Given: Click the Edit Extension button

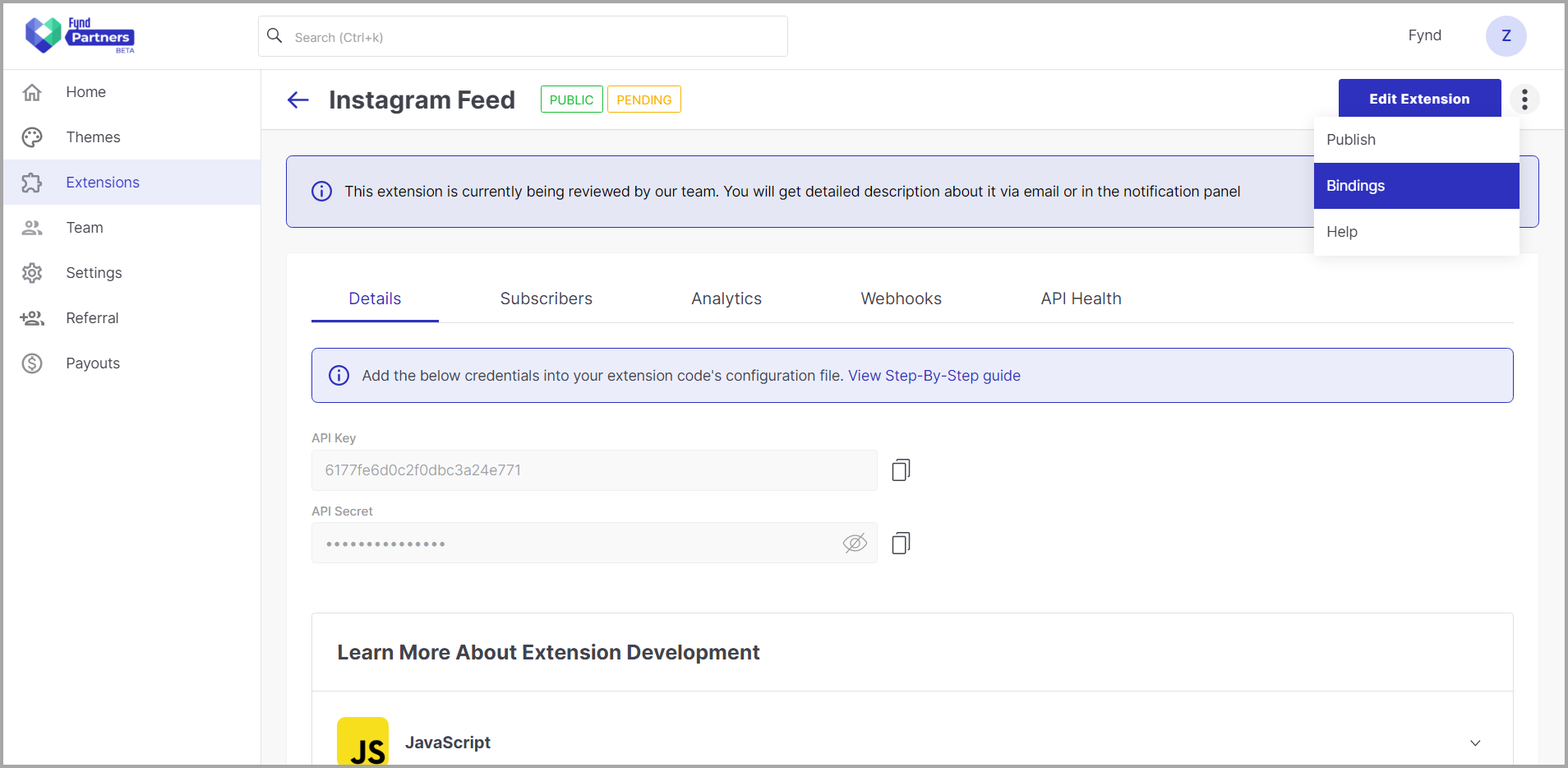Looking at the screenshot, I should click(1419, 99).
